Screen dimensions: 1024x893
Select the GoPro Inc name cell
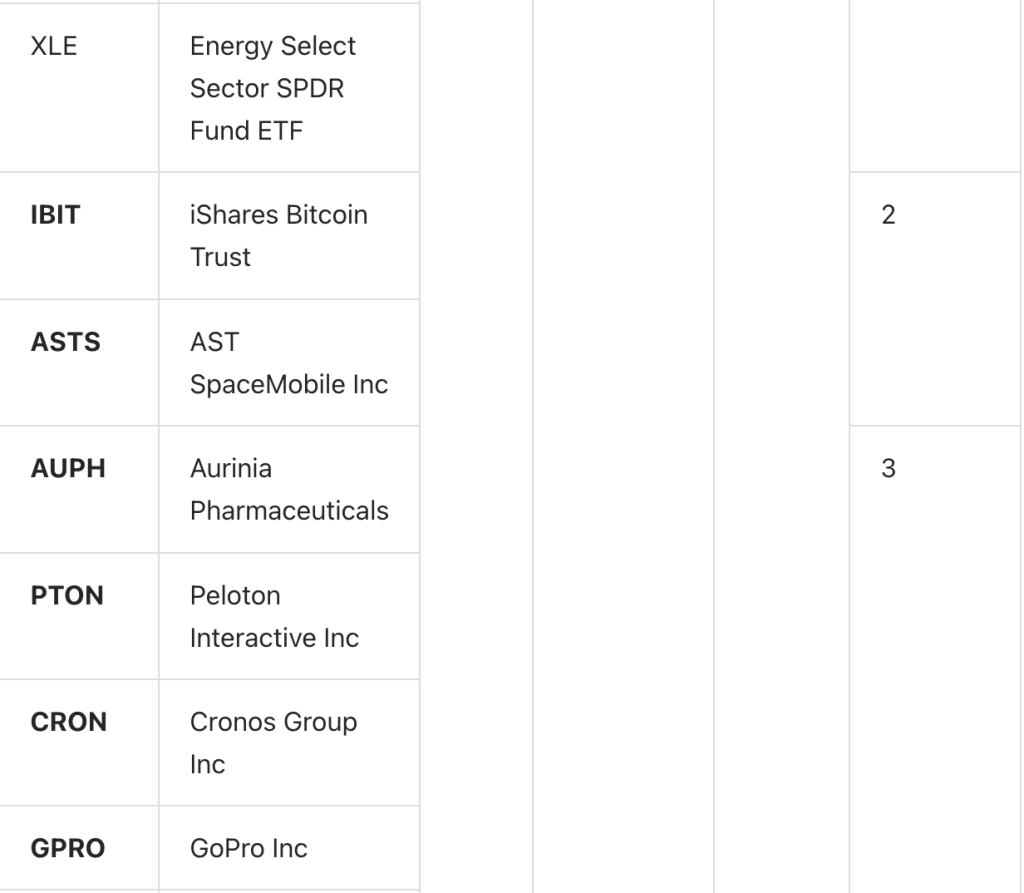click(249, 848)
